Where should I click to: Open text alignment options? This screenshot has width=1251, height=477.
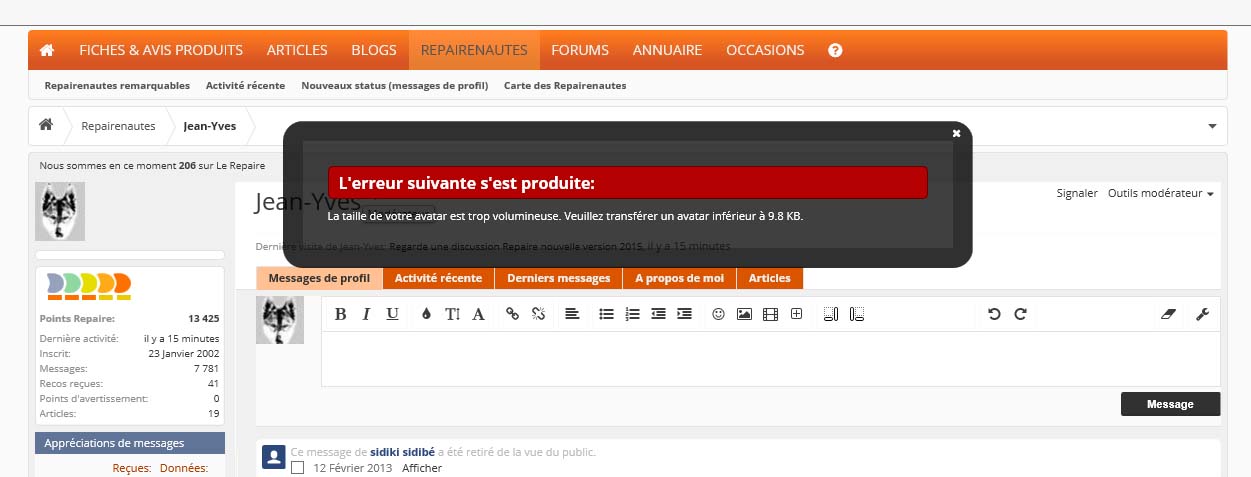coord(572,314)
